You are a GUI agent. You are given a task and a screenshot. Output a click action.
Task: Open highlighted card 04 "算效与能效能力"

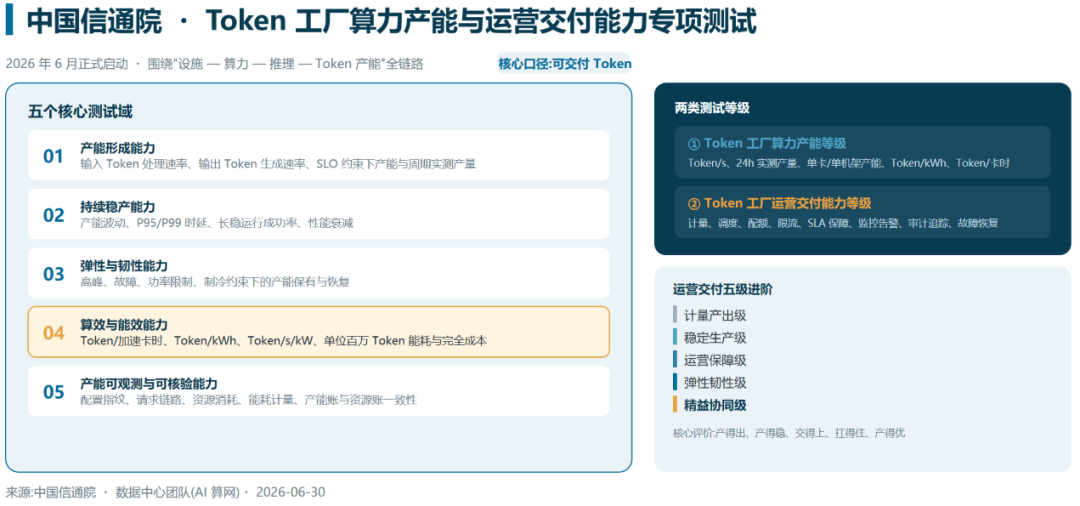click(318, 332)
